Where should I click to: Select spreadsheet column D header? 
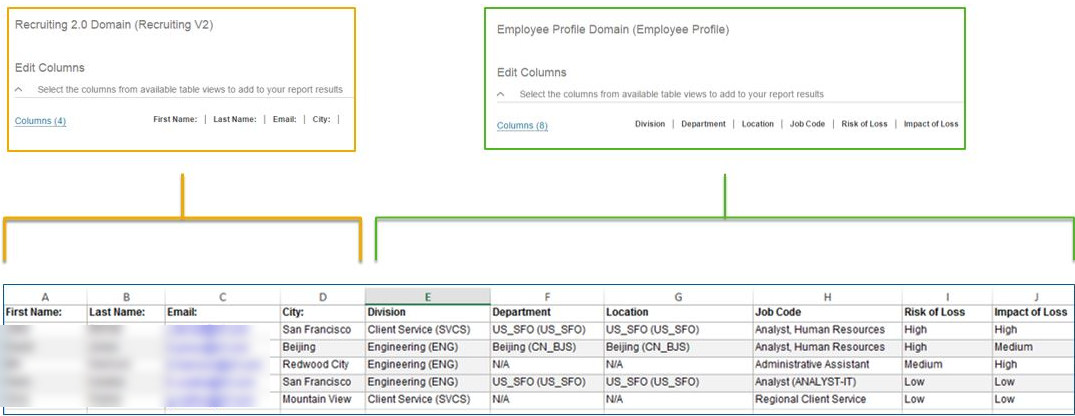click(323, 296)
